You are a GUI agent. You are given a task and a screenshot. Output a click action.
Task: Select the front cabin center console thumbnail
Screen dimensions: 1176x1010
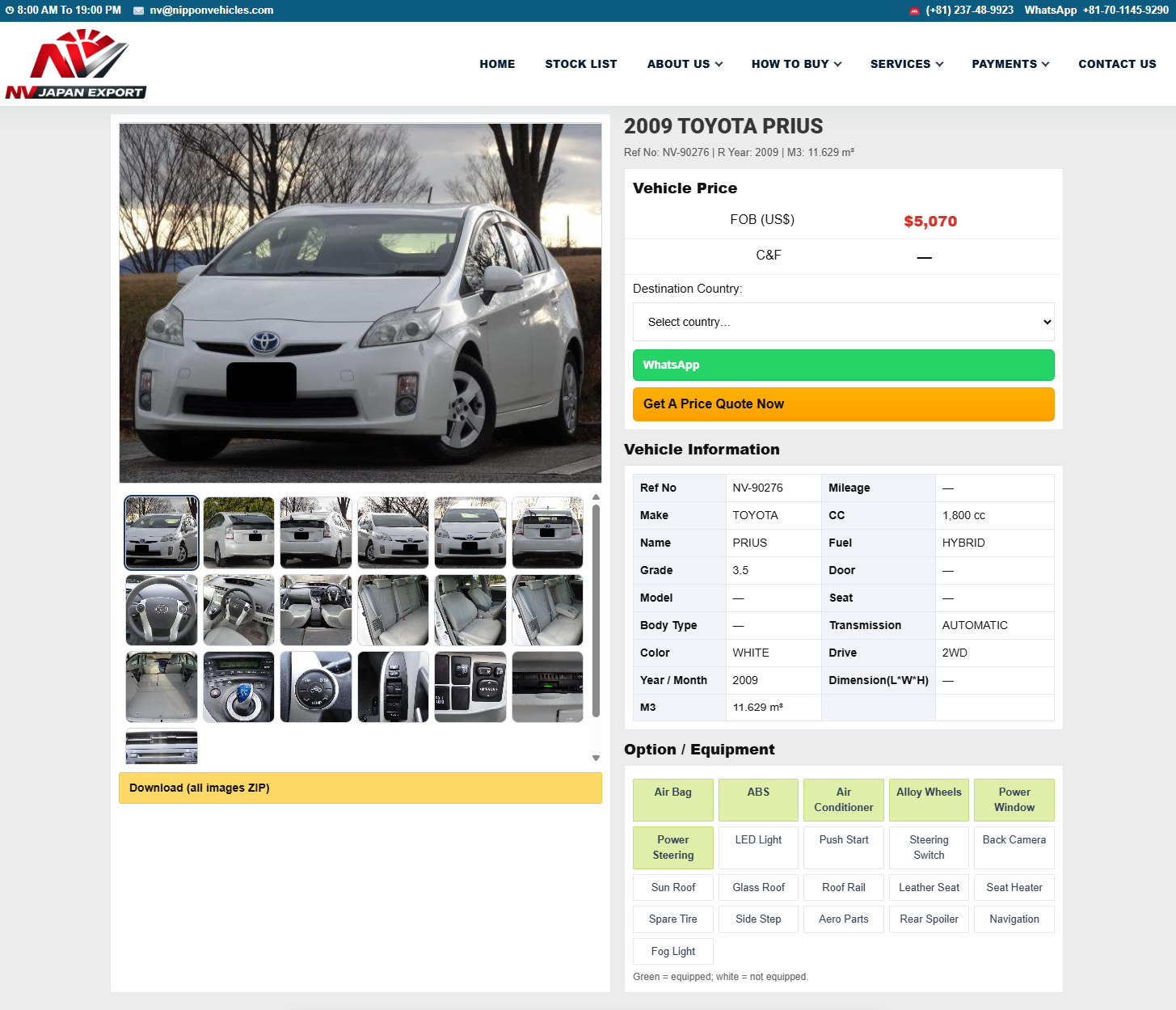click(x=316, y=611)
